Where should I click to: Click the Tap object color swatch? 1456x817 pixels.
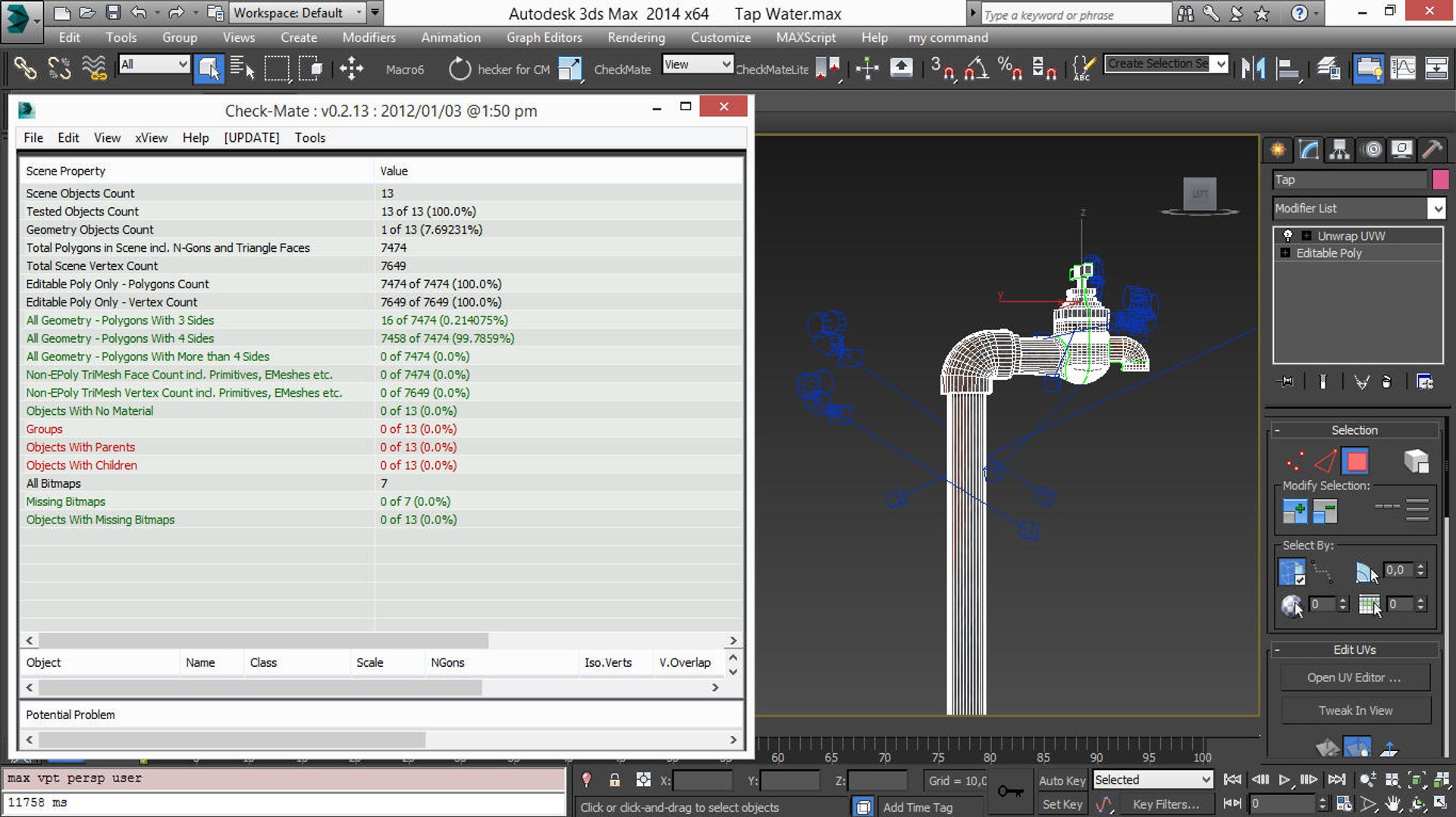pos(1440,180)
